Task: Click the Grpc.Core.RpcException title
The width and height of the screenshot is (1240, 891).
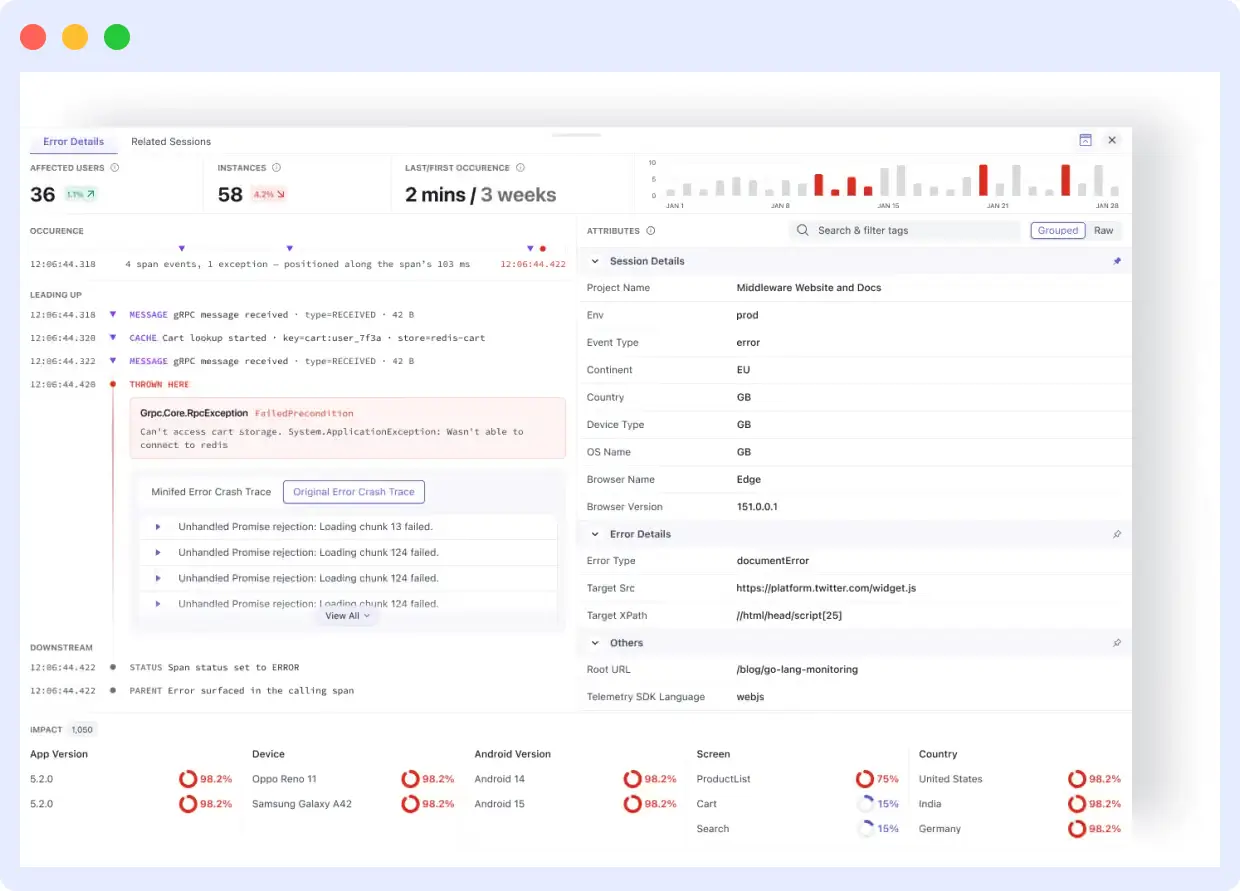Action: click(194, 412)
